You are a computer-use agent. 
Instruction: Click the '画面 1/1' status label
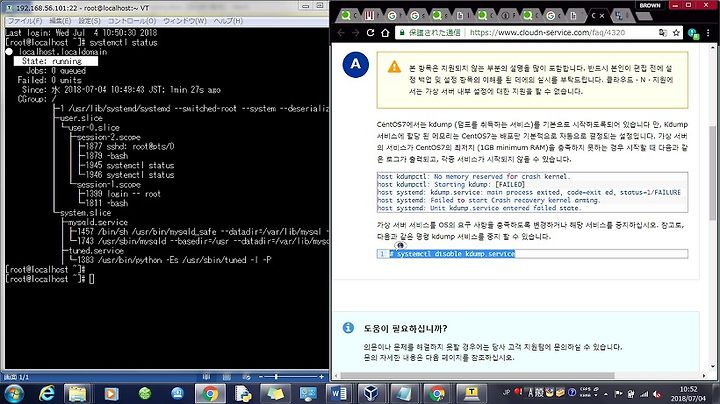click(16, 377)
